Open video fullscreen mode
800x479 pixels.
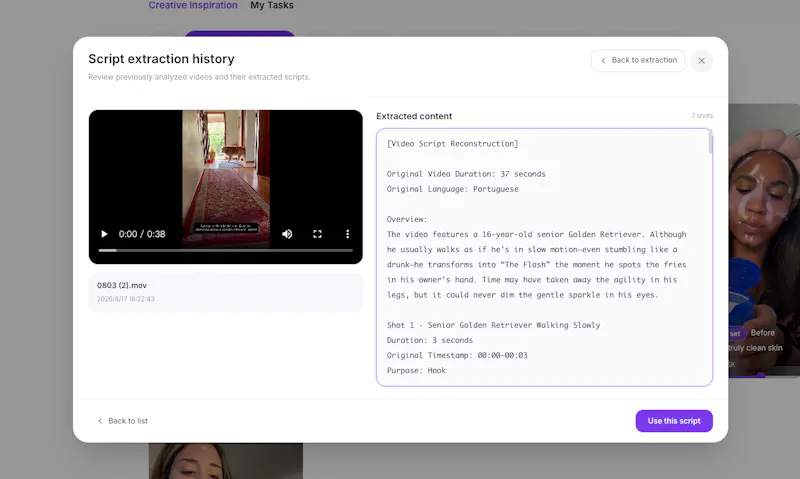317,234
